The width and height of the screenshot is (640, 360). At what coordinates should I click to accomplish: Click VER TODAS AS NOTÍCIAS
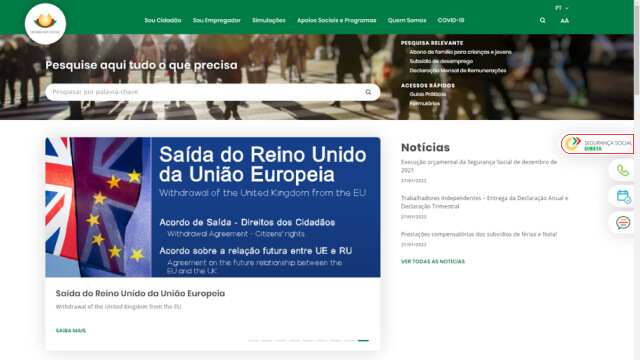(433, 262)
